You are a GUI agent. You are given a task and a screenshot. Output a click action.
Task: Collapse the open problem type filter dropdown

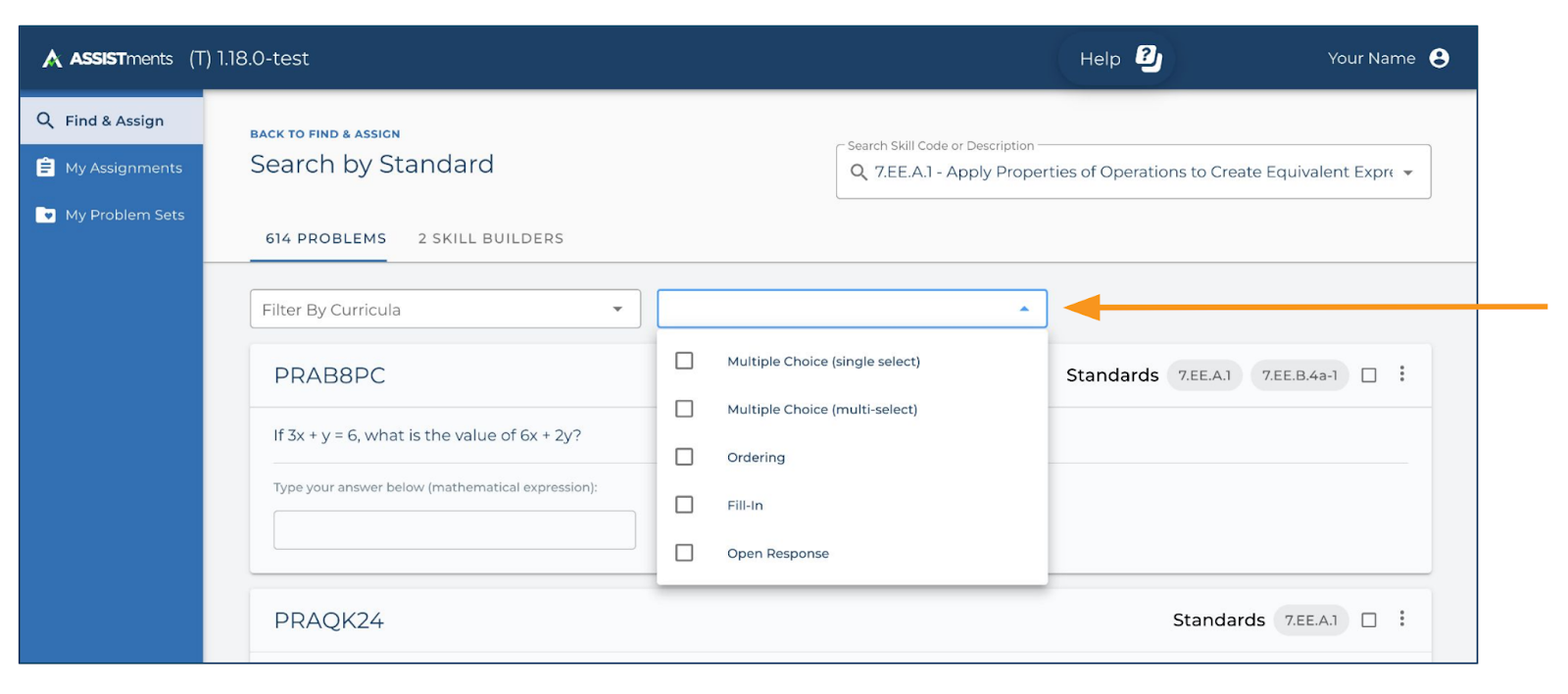[1024, 309]
